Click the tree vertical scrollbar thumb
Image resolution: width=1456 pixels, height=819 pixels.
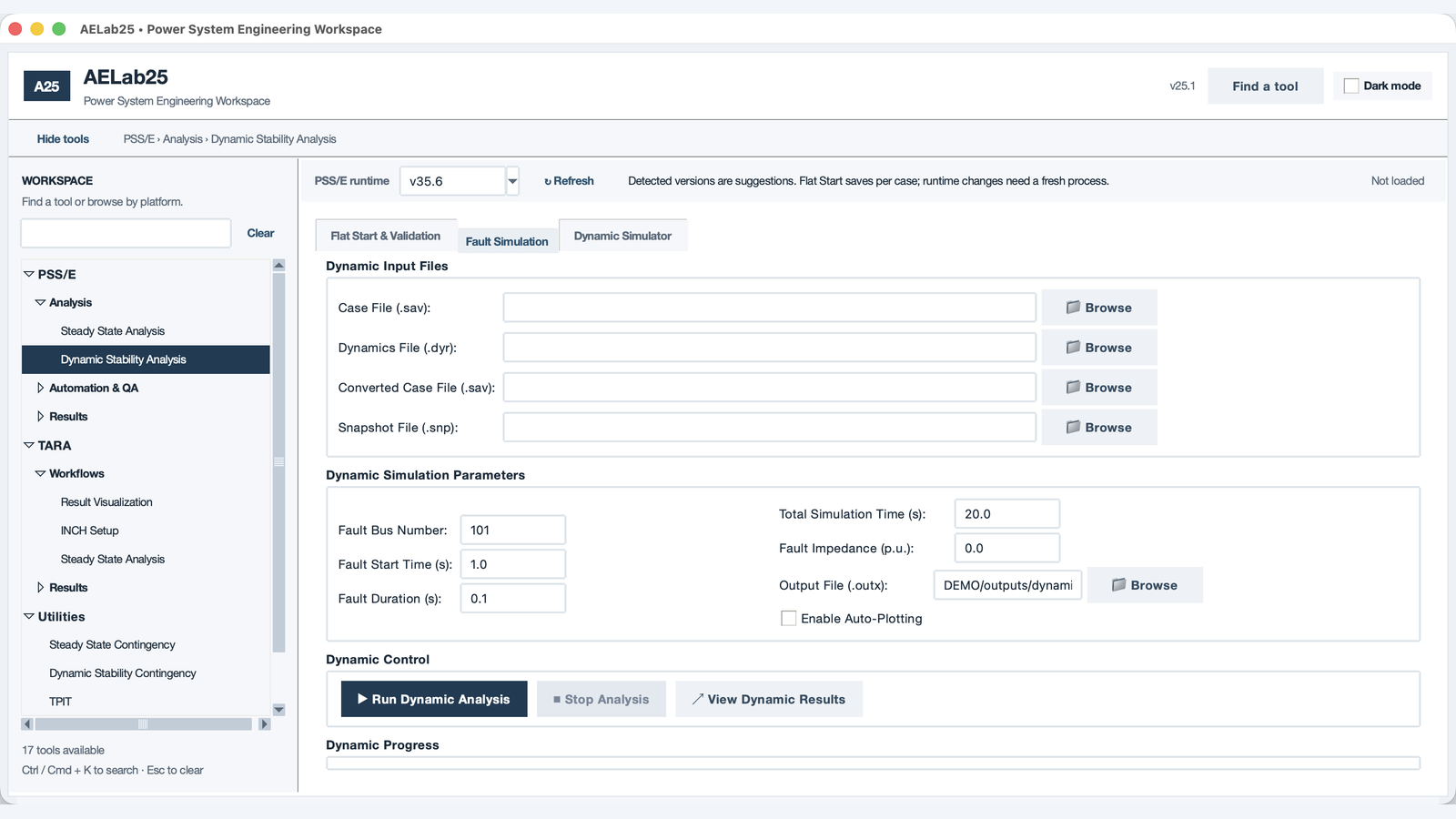pos(279,462)
